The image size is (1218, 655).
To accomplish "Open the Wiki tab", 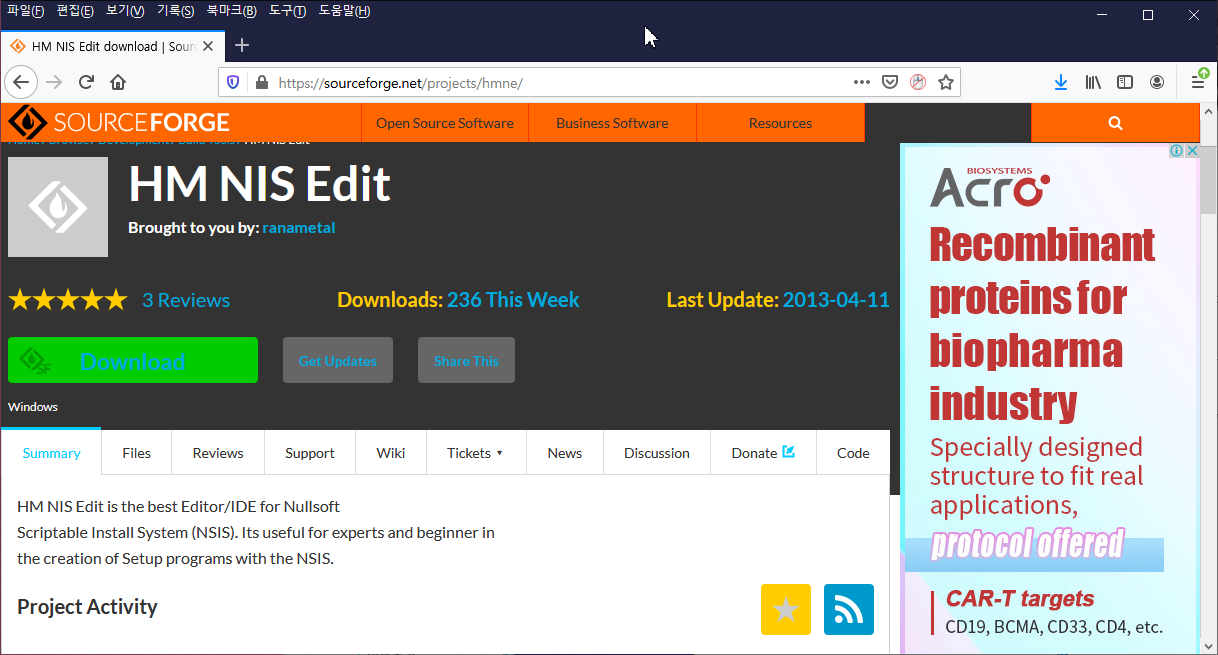I will (x=391, y=453).
